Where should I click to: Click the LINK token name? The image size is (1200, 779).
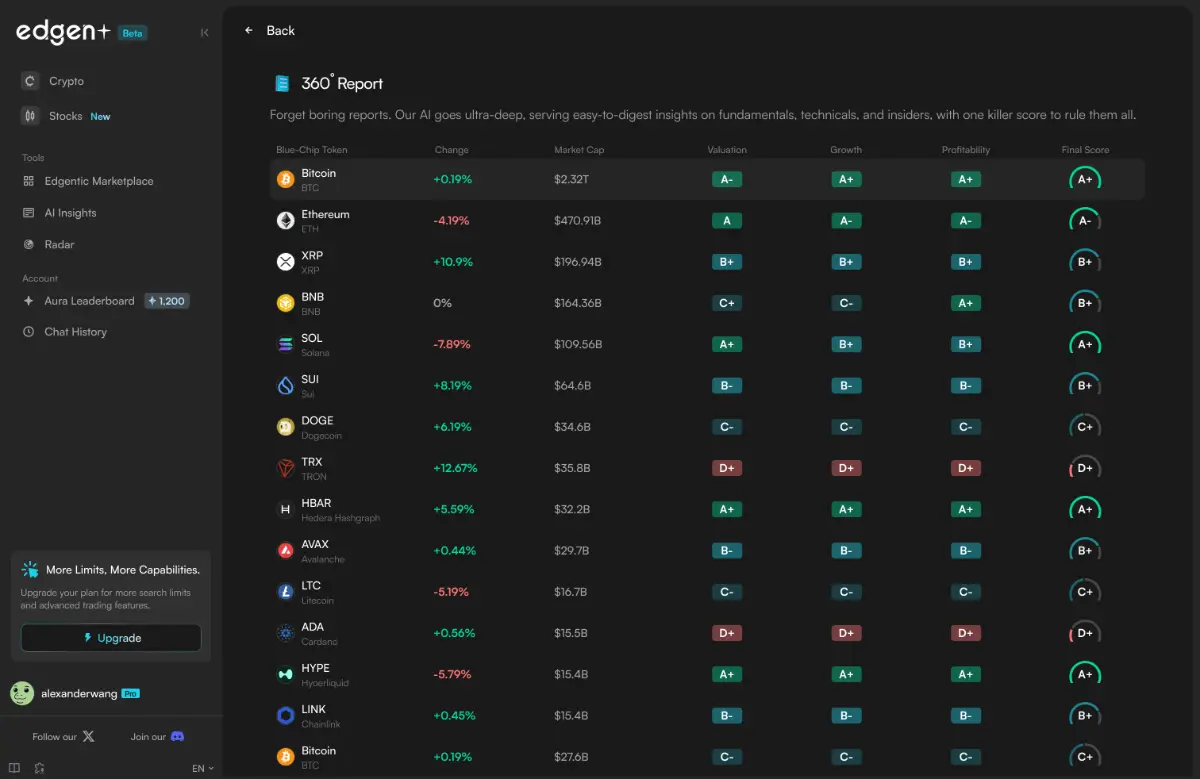pyautogui.click(x=313, y=709)
